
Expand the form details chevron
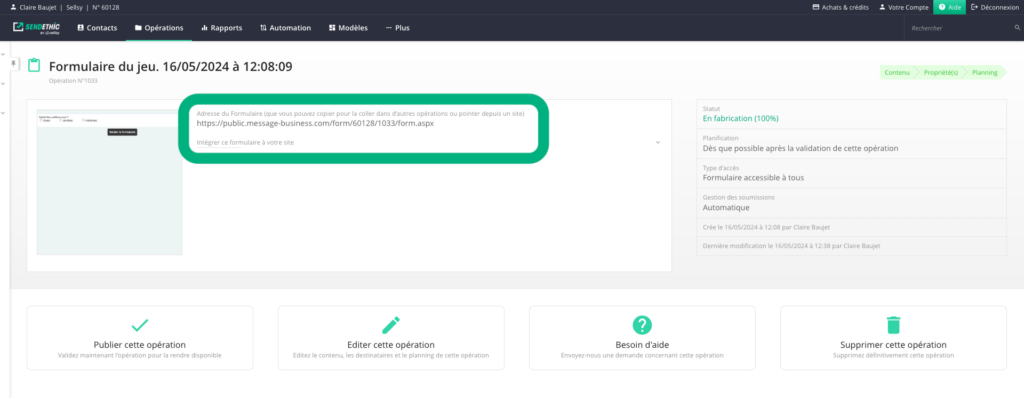point(658,142)
